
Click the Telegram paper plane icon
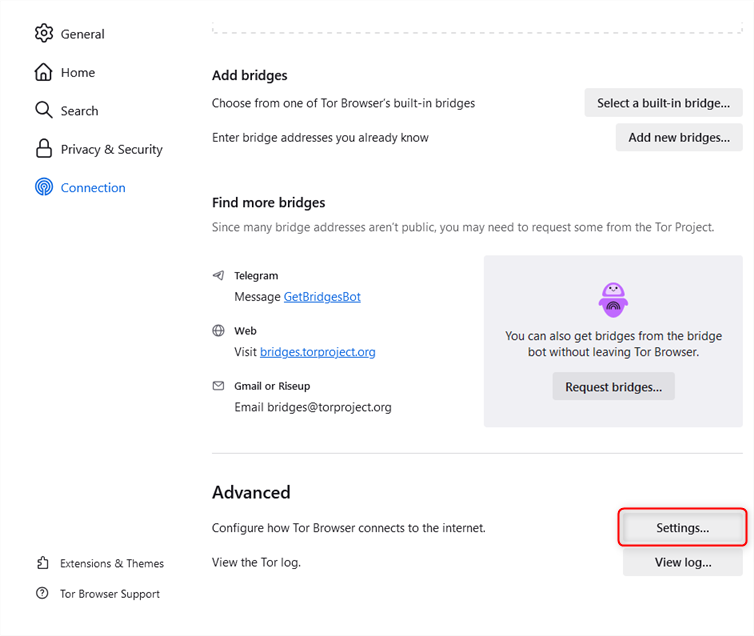[218, 275]
